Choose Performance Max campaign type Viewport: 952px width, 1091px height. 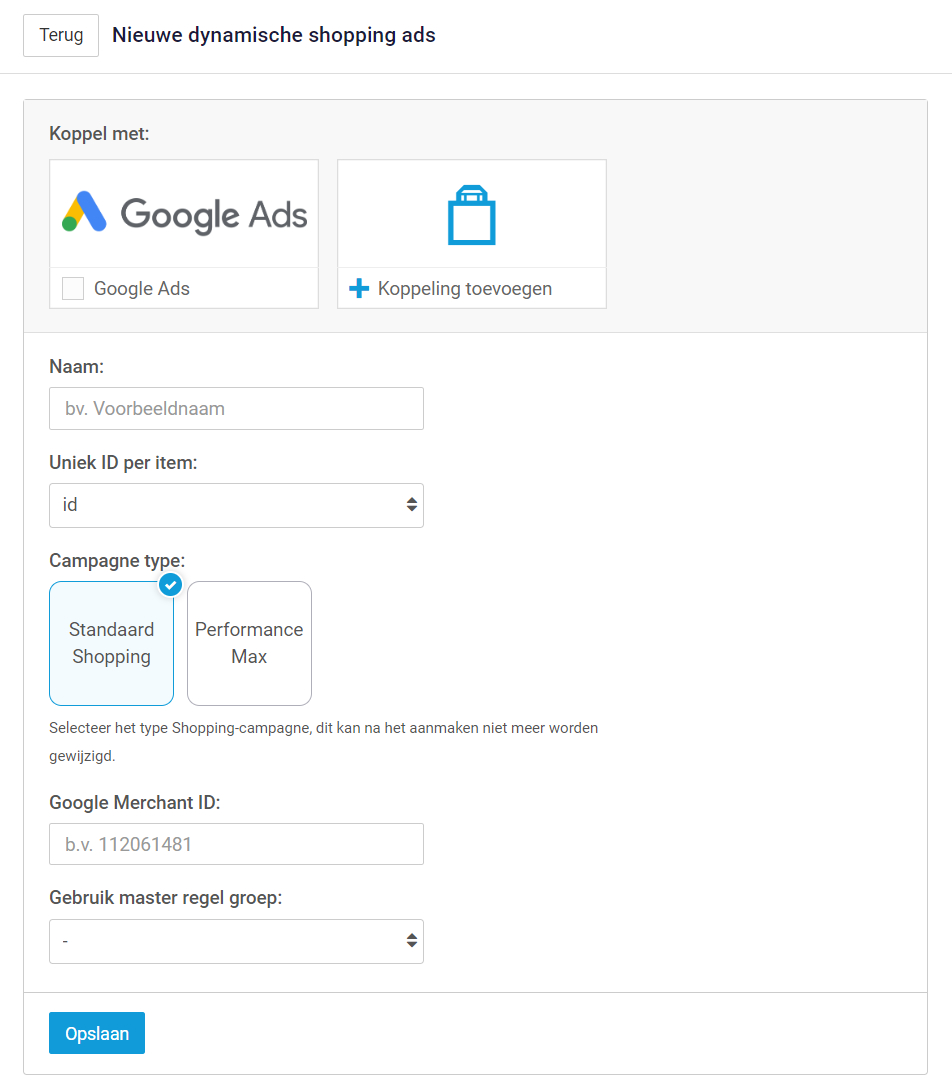[x=249, y=643]
